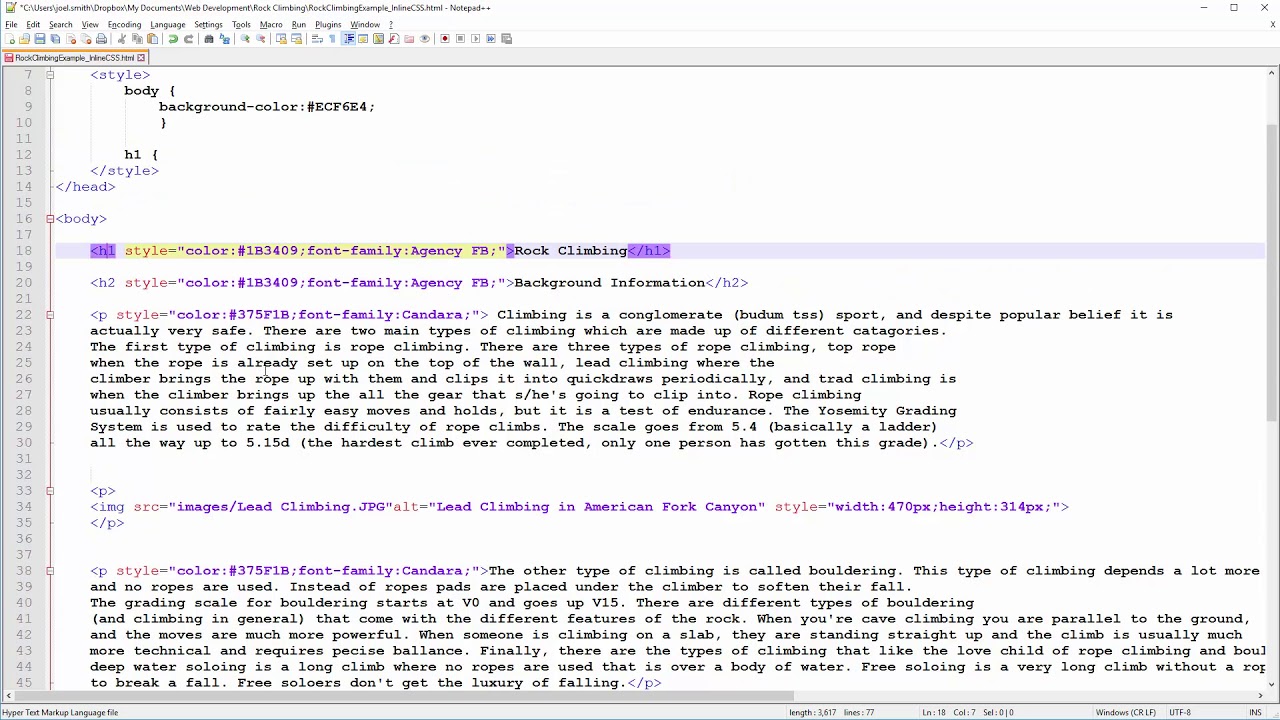This screenshot has width=1280, height=720.
Task: Click the file monitoring eye icon
Action: point(425,39)
